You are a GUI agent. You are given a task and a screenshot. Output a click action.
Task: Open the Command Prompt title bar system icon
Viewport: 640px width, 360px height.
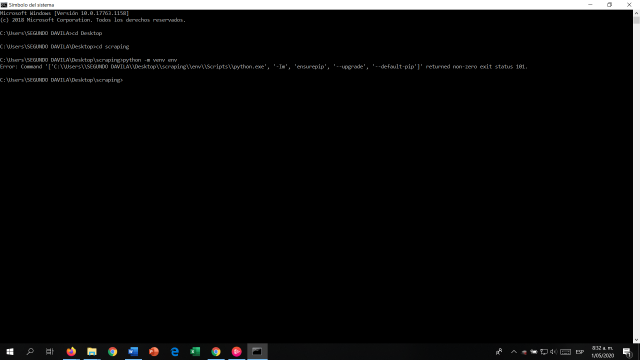pos(4,5)
